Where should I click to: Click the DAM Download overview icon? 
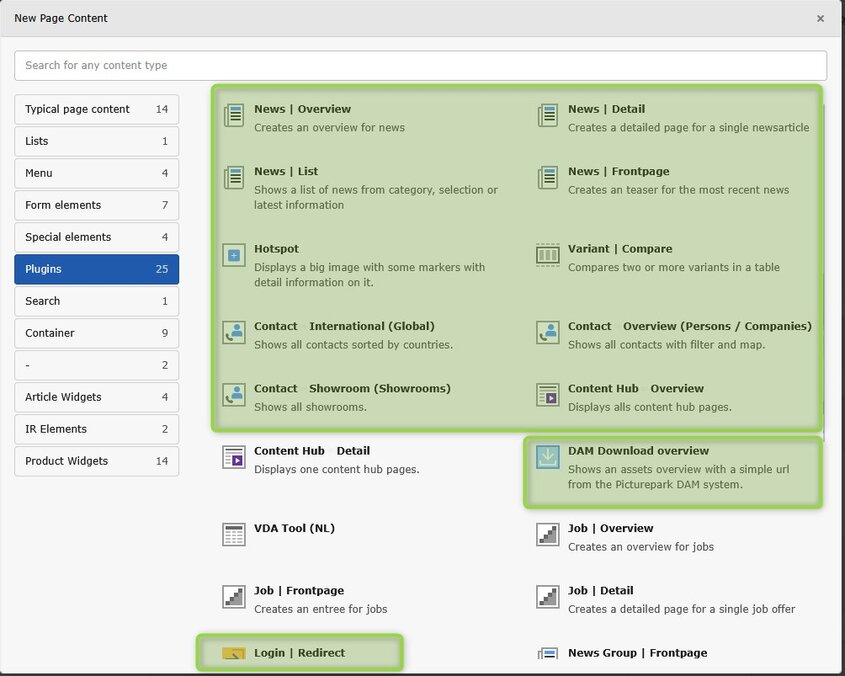(x=547, y=457)
